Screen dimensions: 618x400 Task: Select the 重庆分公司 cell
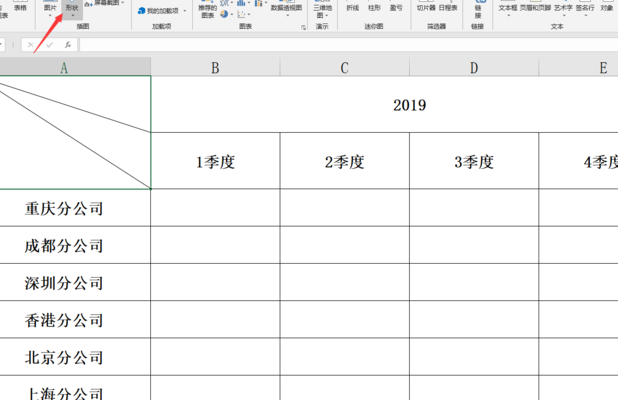pos(75,208)
